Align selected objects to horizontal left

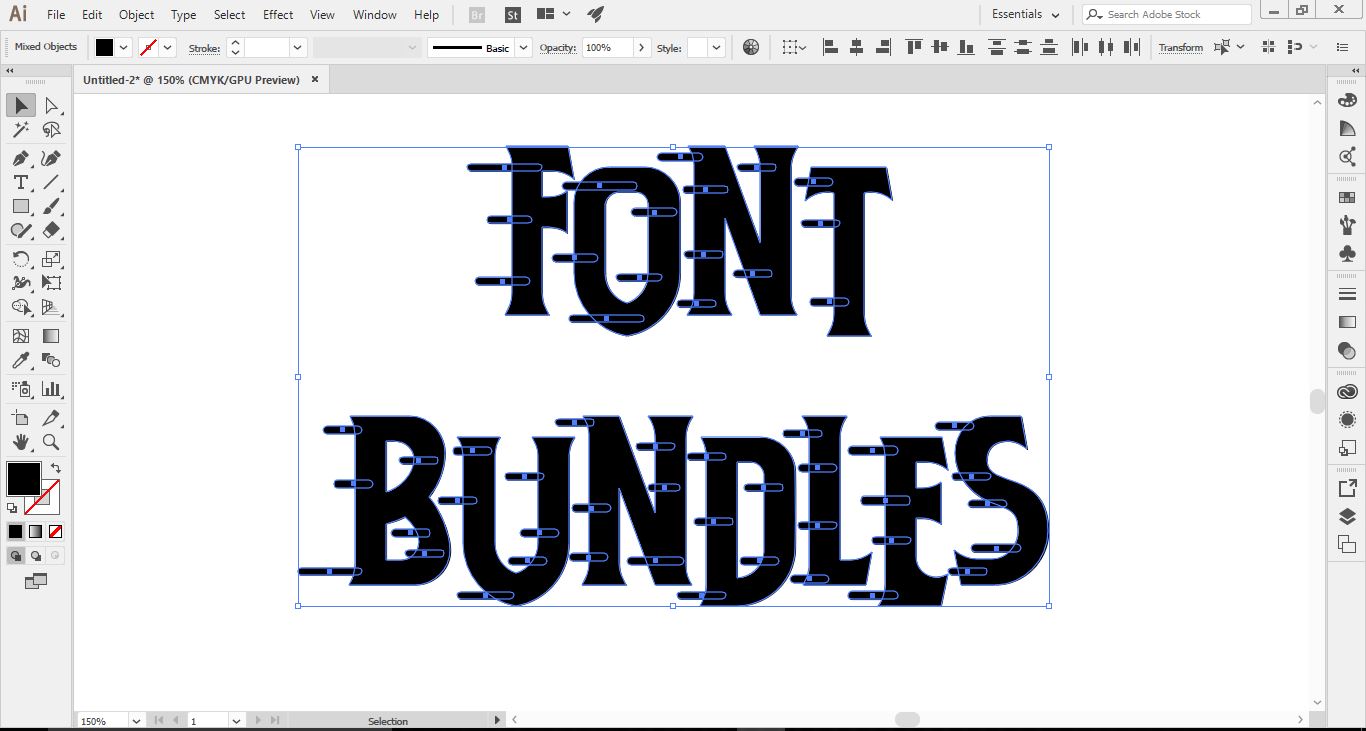click(x=830, y=47)
